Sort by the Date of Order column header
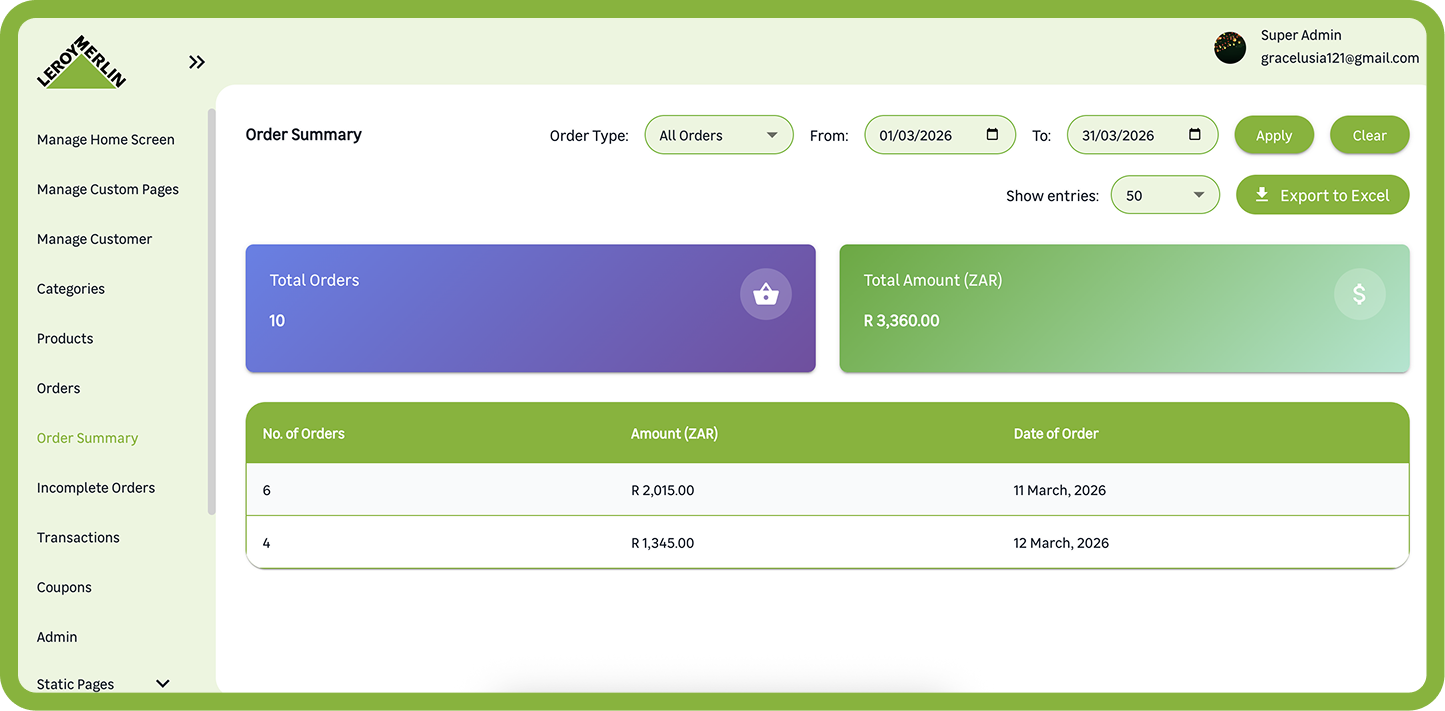This screenshot has width=1445, height=711. (x=1055, y=434)
